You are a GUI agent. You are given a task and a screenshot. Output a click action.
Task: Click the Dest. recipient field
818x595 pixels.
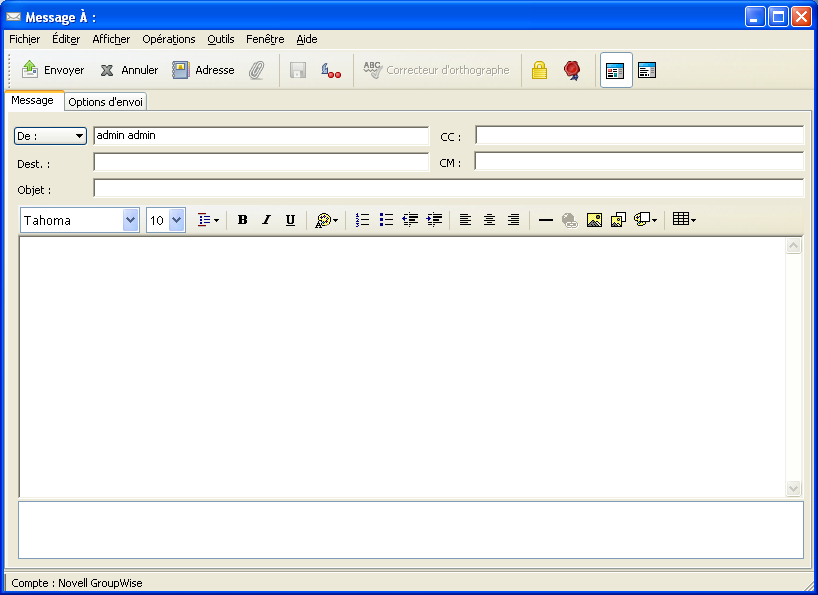(261, 162)
